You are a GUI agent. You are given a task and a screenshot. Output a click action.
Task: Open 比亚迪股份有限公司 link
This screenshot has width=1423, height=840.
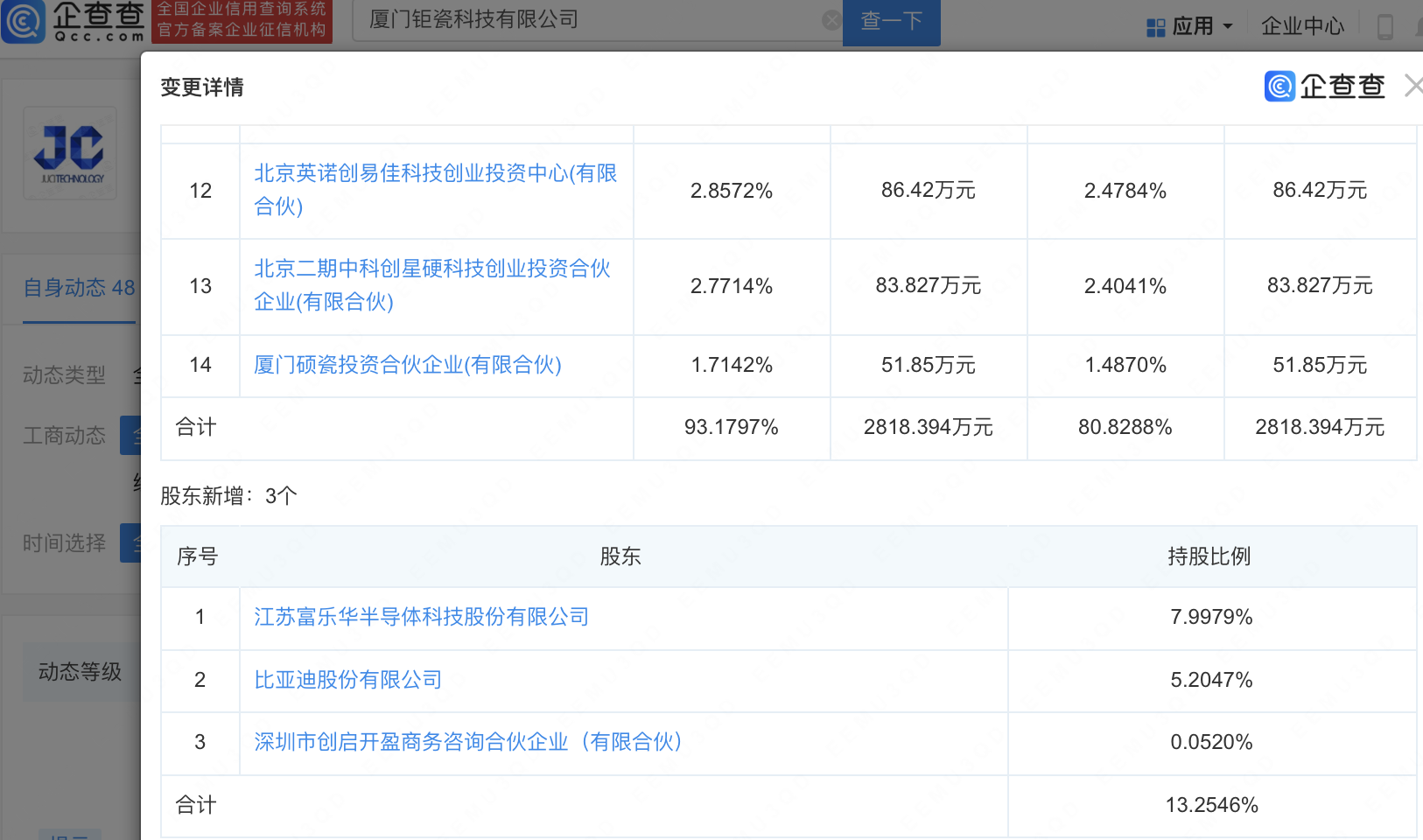pyautogui.click(x=347, y=680)
